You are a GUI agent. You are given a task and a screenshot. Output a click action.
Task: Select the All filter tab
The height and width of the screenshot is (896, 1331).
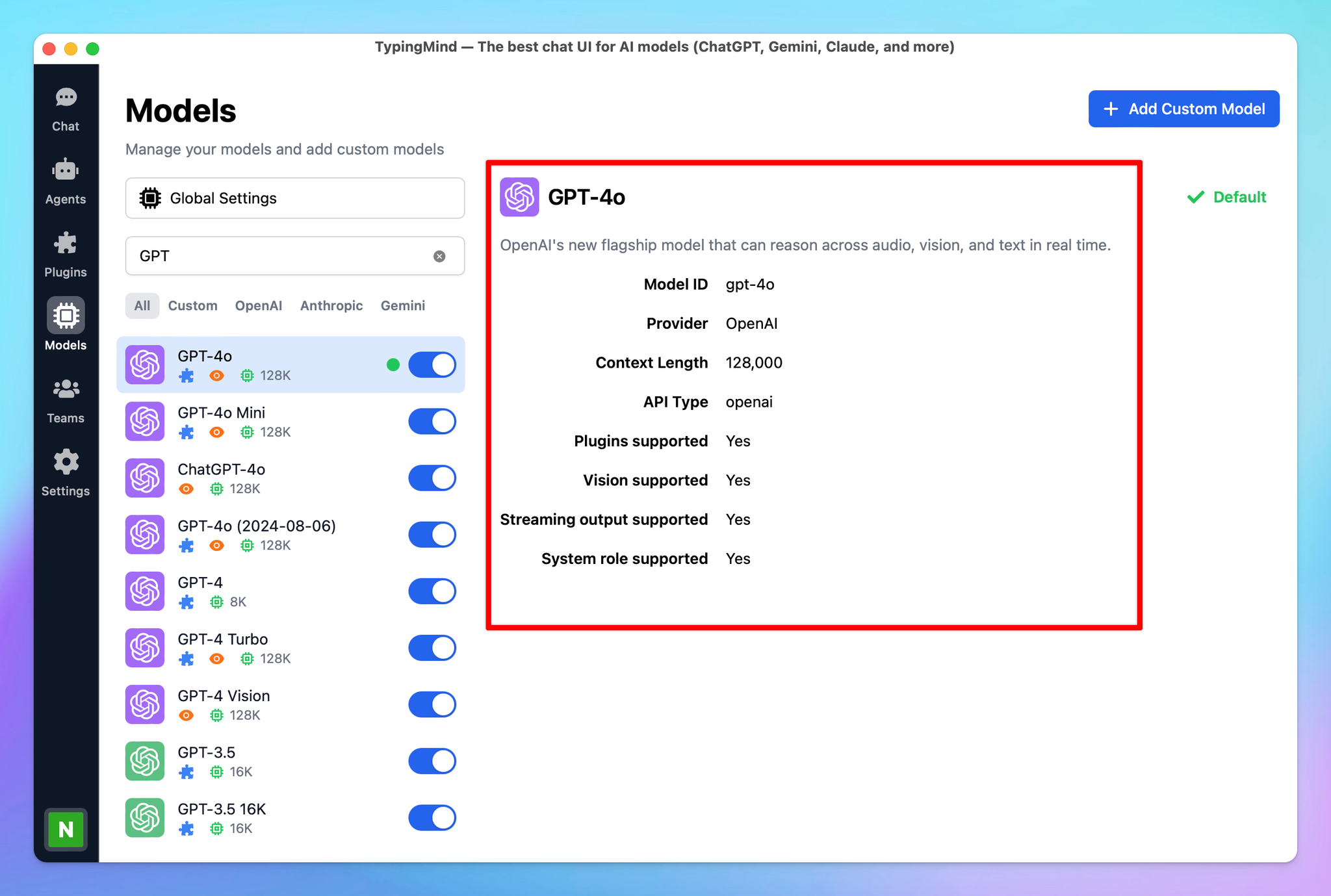pyautogui.click(x=142, y=305)
